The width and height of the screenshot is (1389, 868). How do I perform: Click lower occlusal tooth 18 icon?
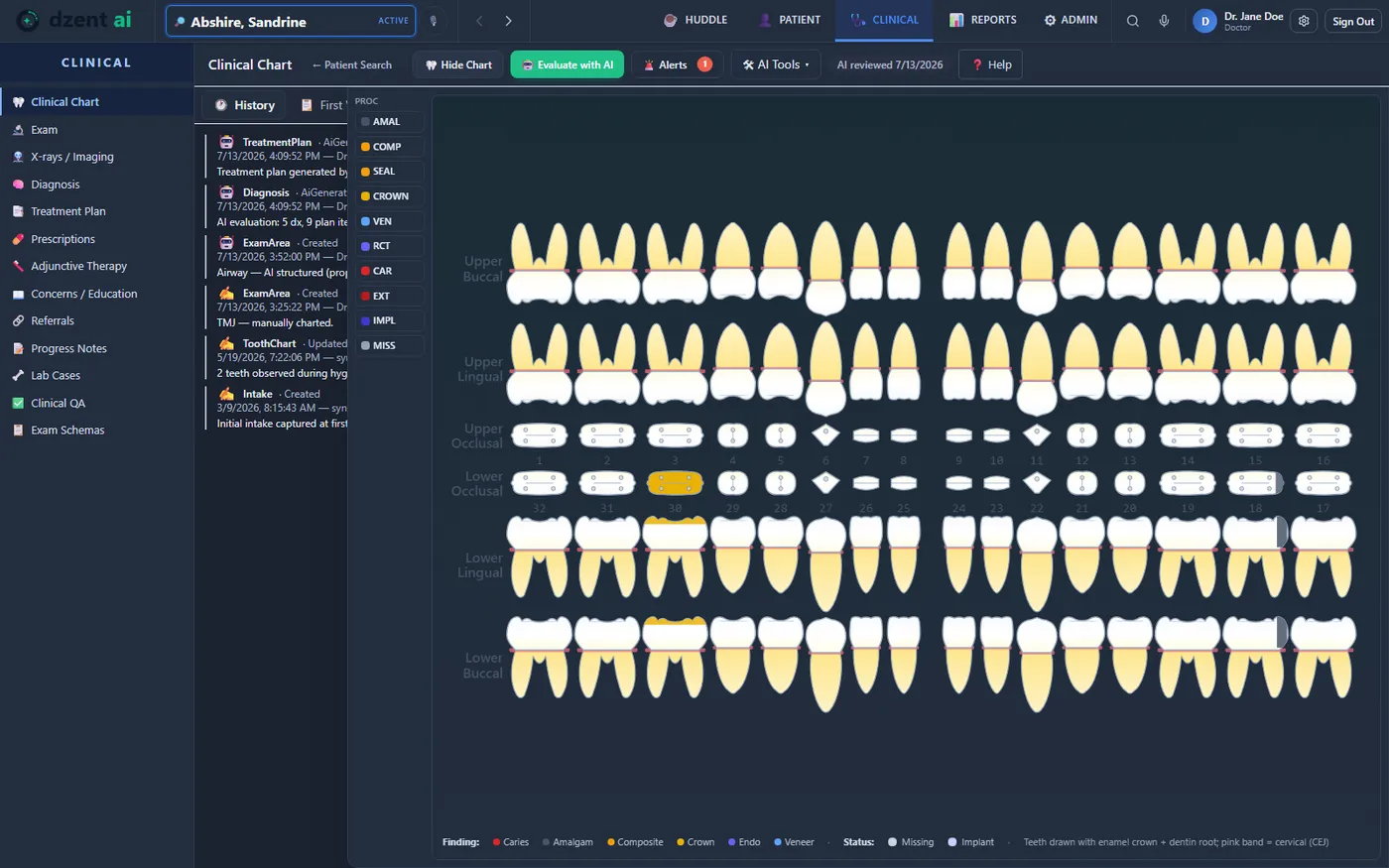[1256, 483]
